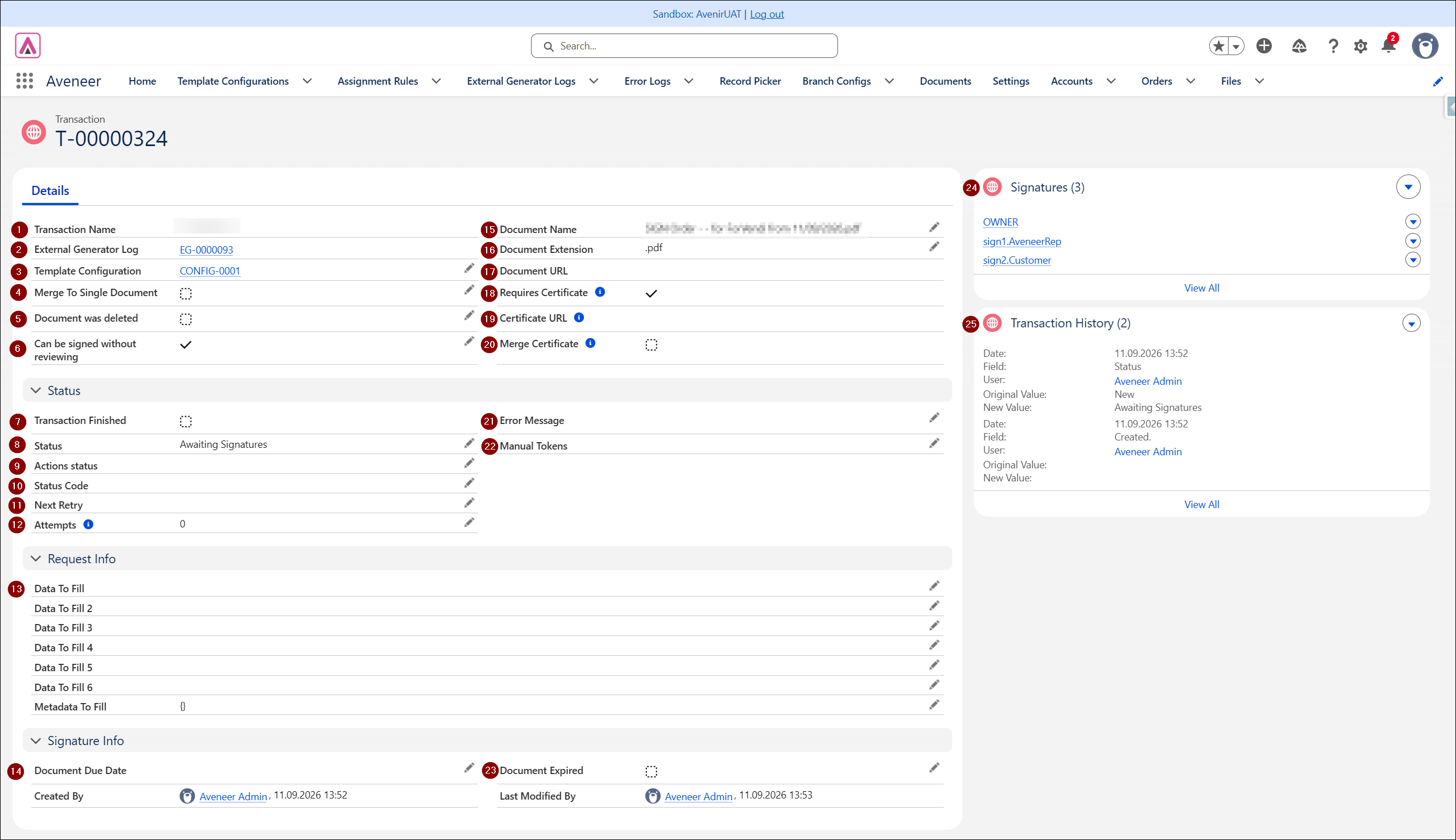Click the Trailhead guidance icon

point(1299,46)
